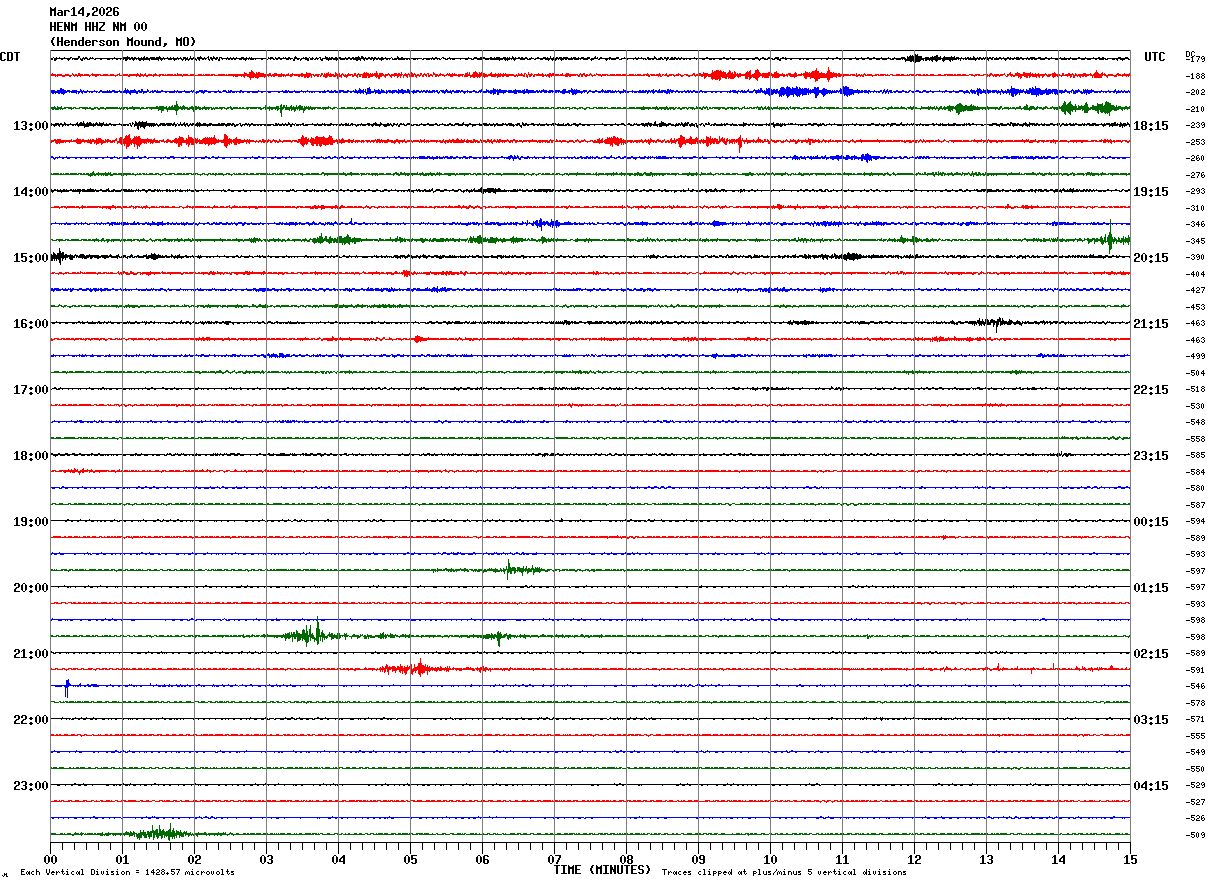Image resolution: width=1210 pixels, height=886 pixels.
Task: Click the traces clipped footer note
Action: click(784, 873)
